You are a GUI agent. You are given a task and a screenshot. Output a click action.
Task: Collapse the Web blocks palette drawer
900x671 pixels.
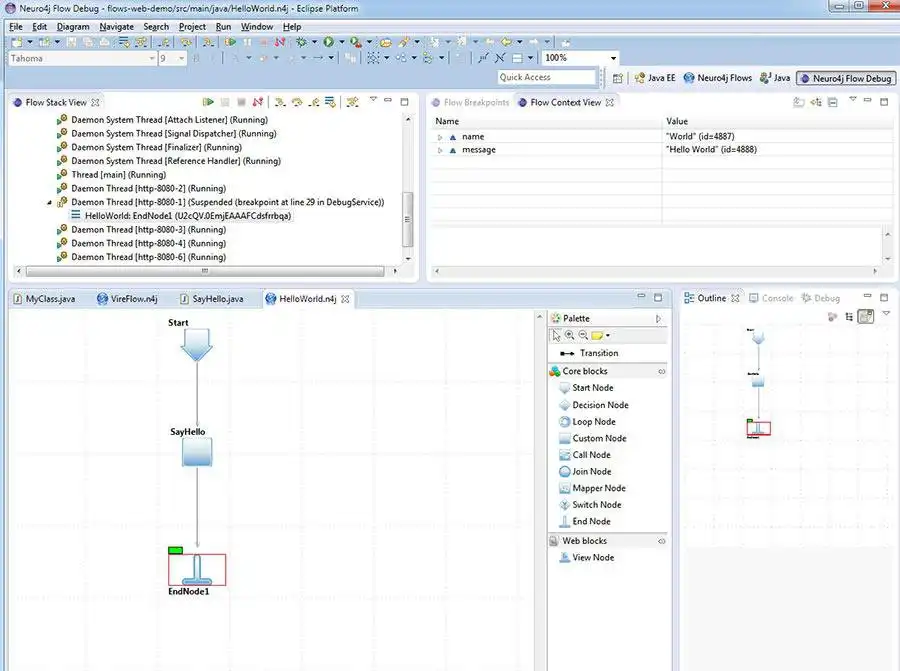(661, 541)
